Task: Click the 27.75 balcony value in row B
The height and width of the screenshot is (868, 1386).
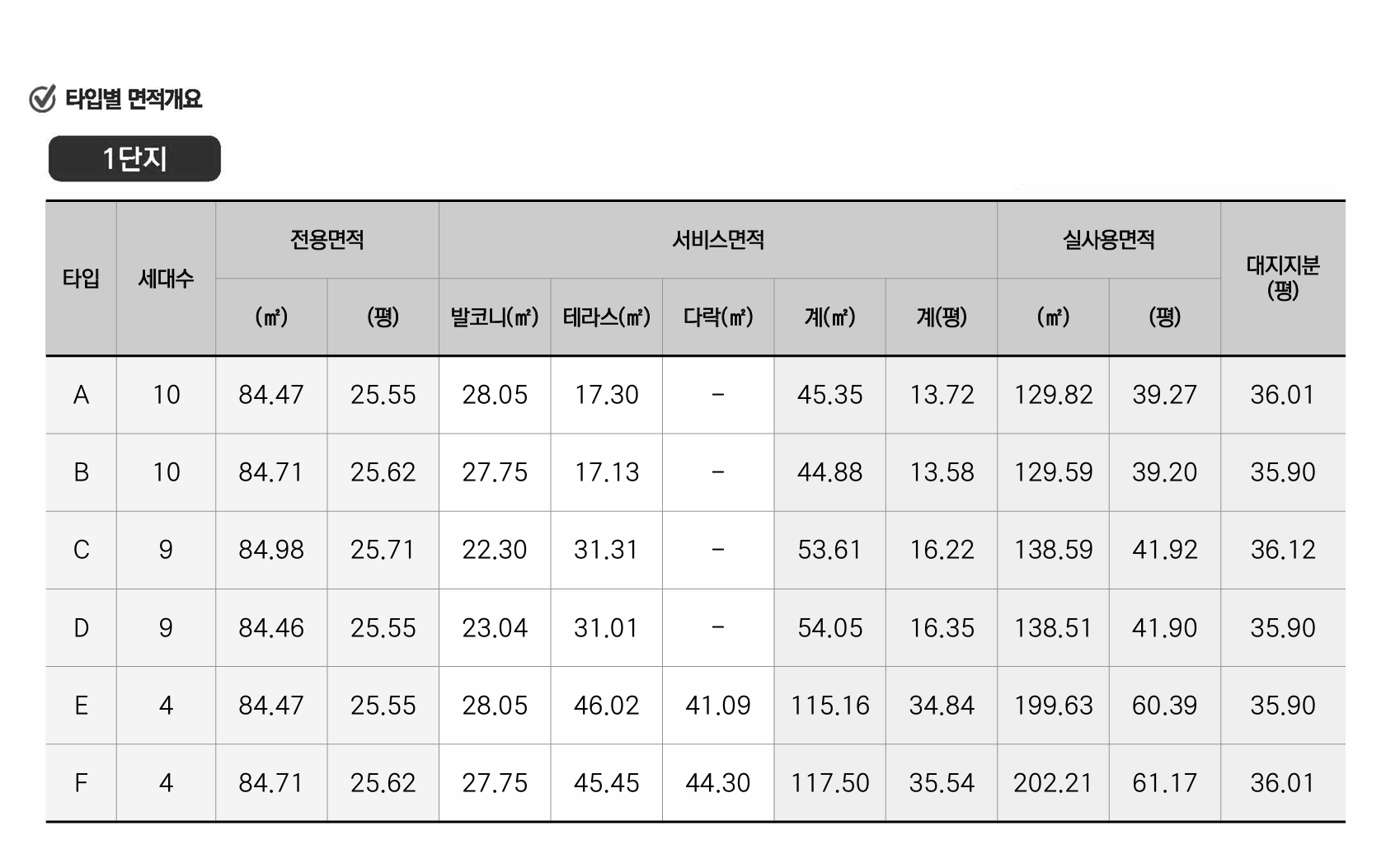Action: [494, 472]
